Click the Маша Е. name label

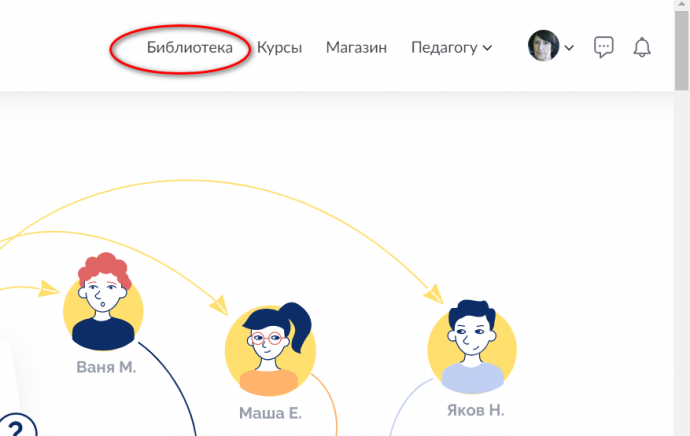click(x=270, y=413)
